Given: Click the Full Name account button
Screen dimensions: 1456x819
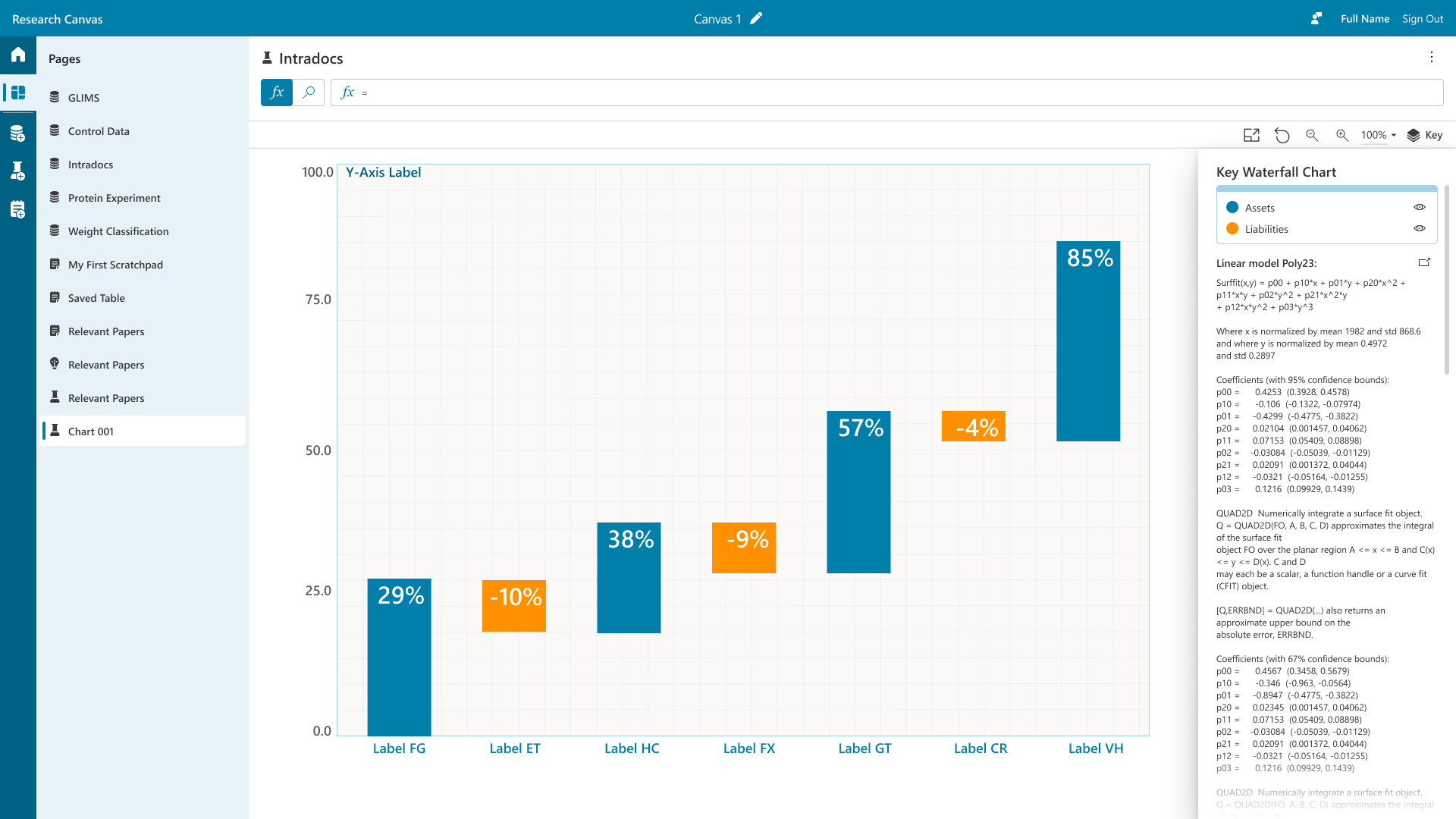Looking at the screenshot, I should click(1364, 19).
